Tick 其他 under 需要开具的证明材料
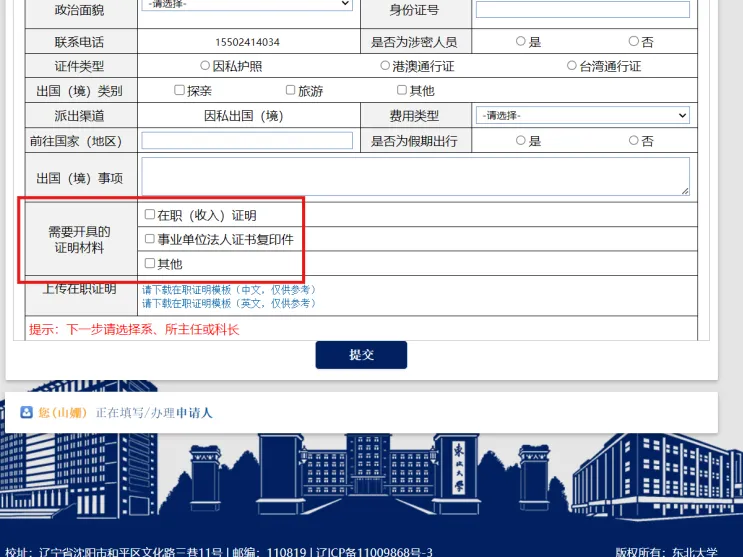This screenshot has width=743, height=557. click(150, 264)
